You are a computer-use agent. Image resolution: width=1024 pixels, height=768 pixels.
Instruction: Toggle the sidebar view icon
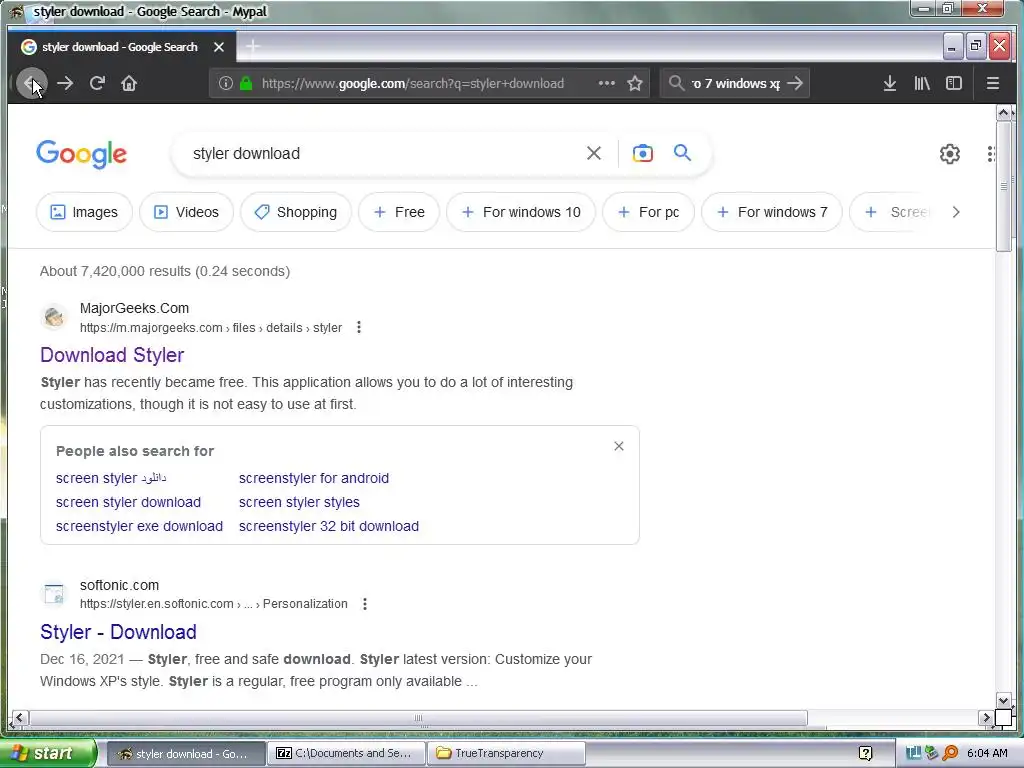[954, 84]
